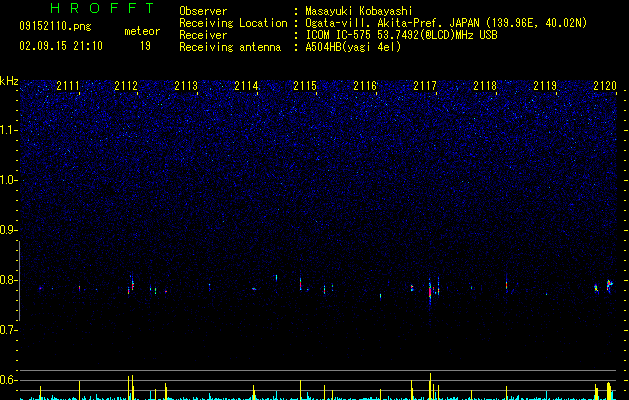629x400 pixels.
Task: Click the 2114 time marker
Action: (246, 86)
